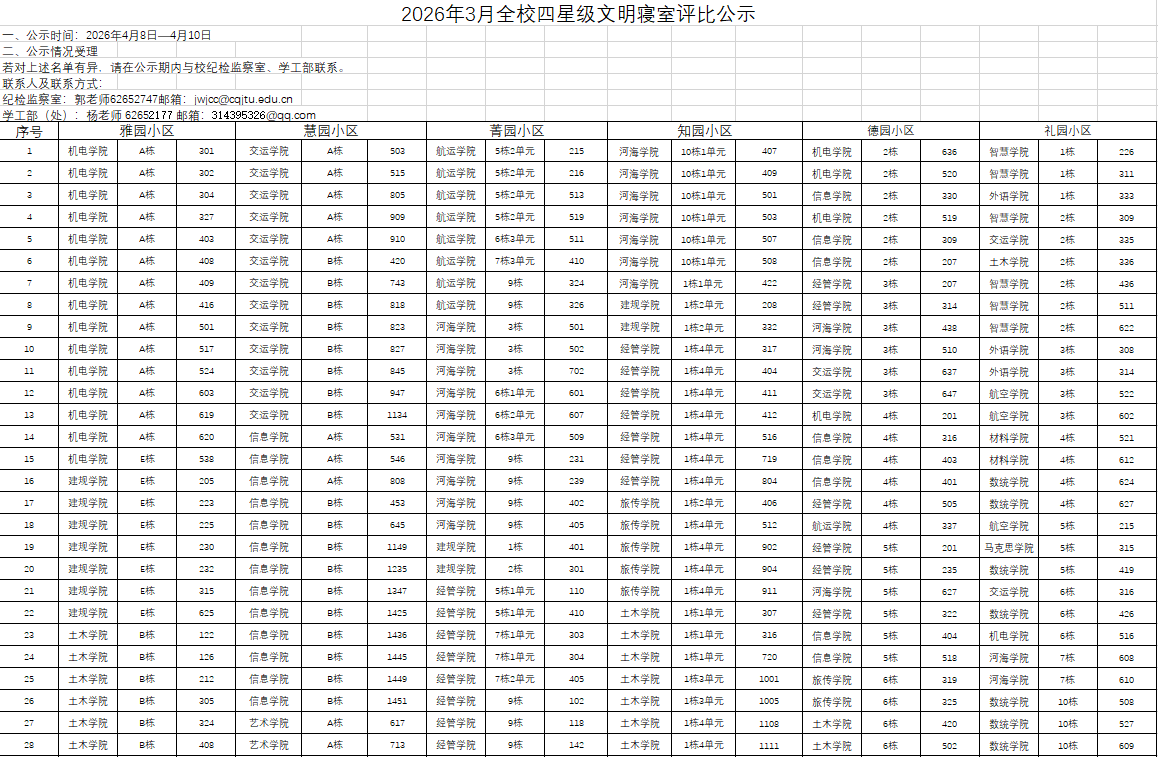Click the 慧园小区 header cell
1158x757 pixels.
coord(331,131)
